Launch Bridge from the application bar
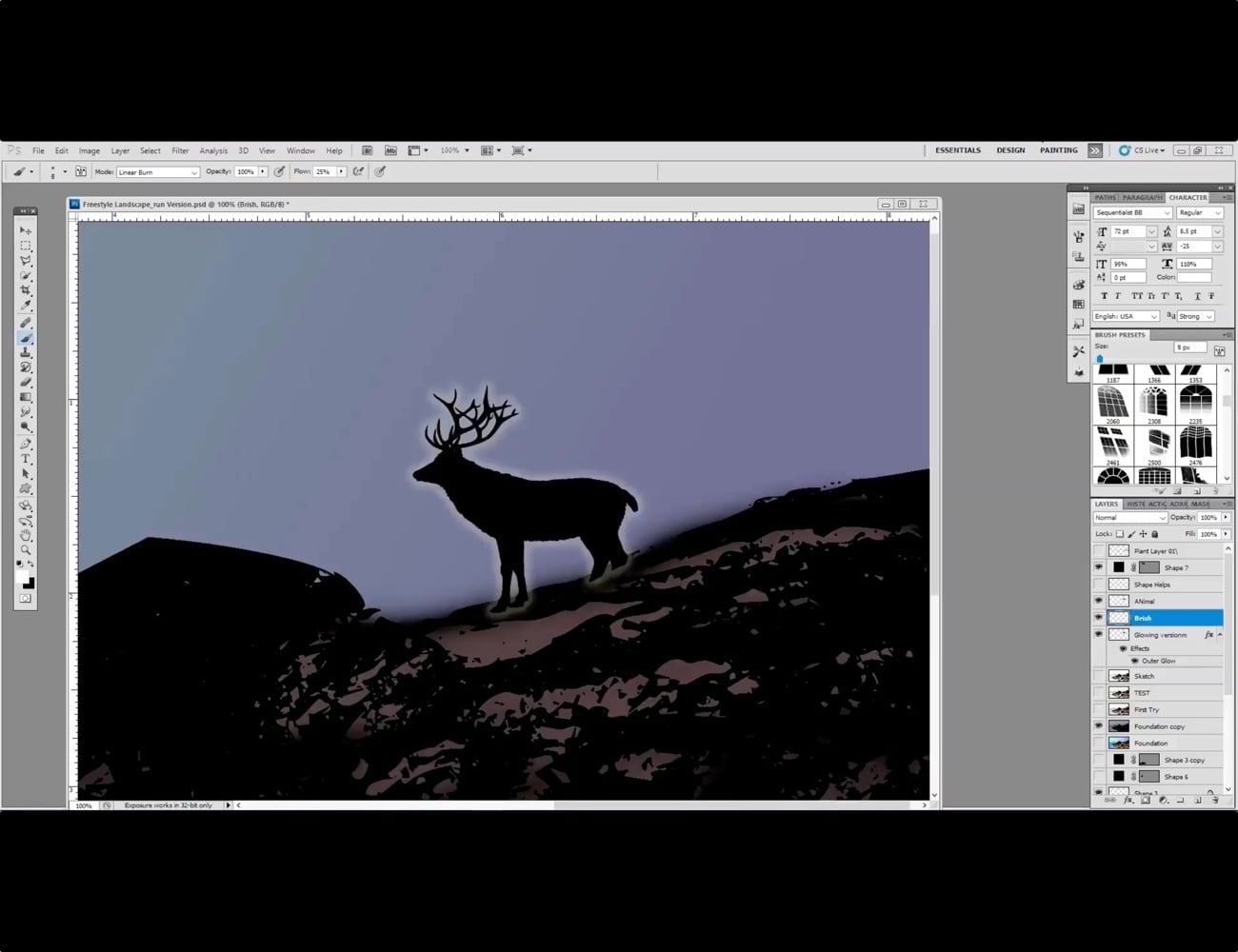 coord(367,150)
